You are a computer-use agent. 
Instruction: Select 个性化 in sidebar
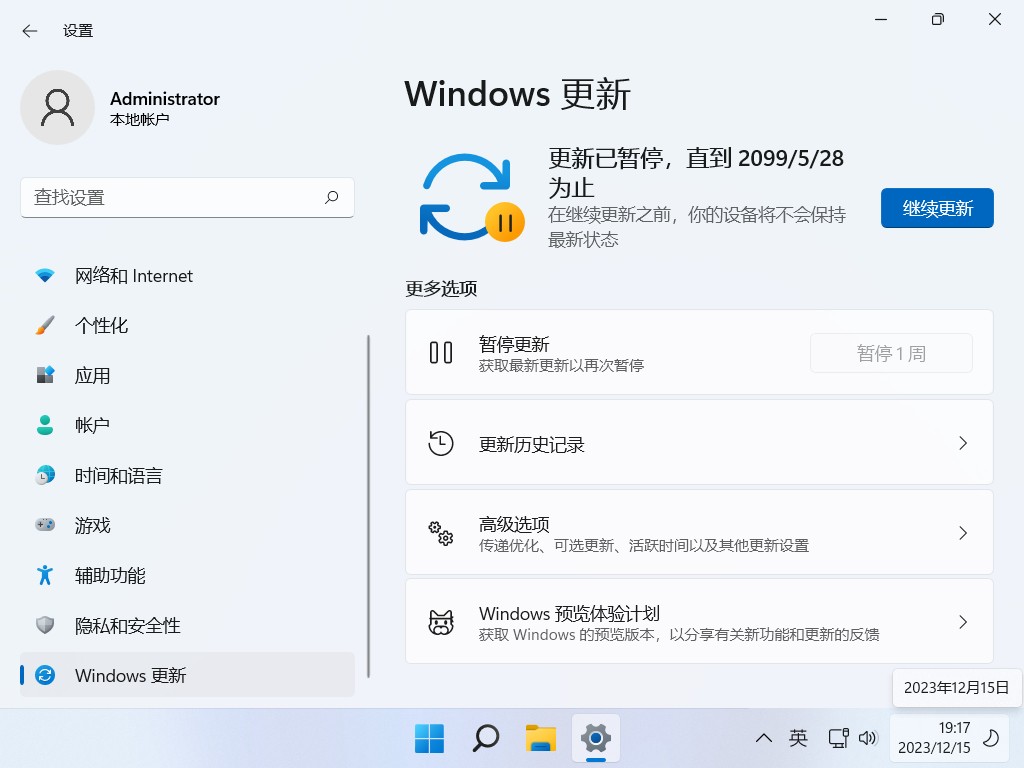187,325
